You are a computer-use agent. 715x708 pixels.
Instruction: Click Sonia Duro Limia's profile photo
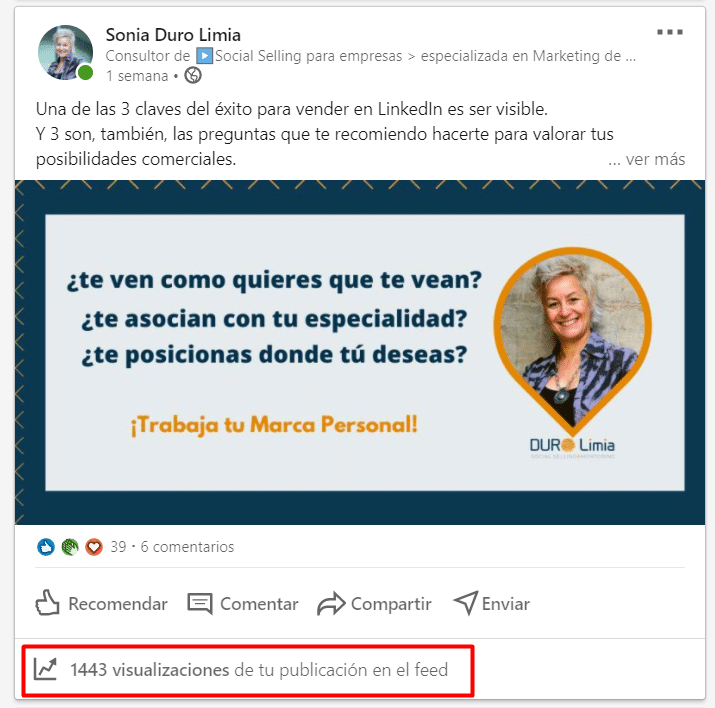pyautogui.click(x=65, y=52)
